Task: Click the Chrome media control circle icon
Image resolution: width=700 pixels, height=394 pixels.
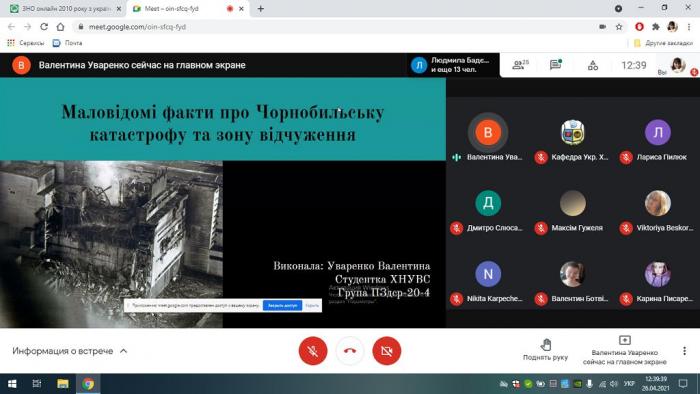Action: pos(618,8)
